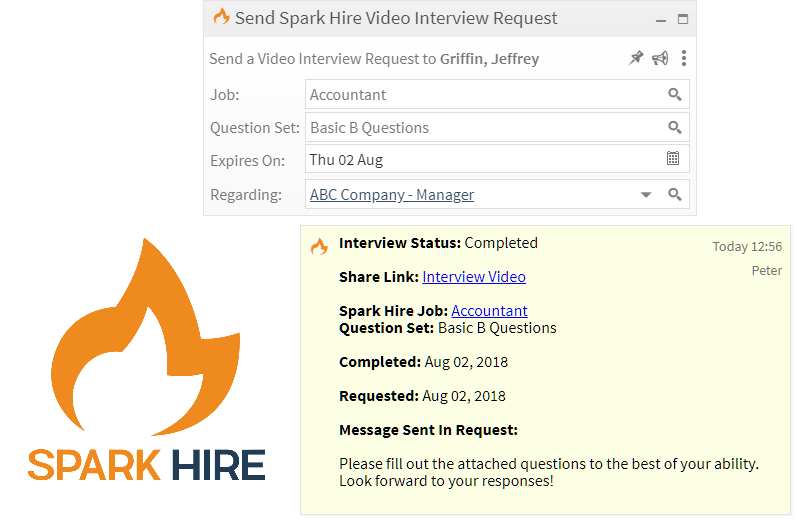Click the Completed: Aug 02, 2018 line
The height and width of the screenshot is (520, 797).
[423, 362]
